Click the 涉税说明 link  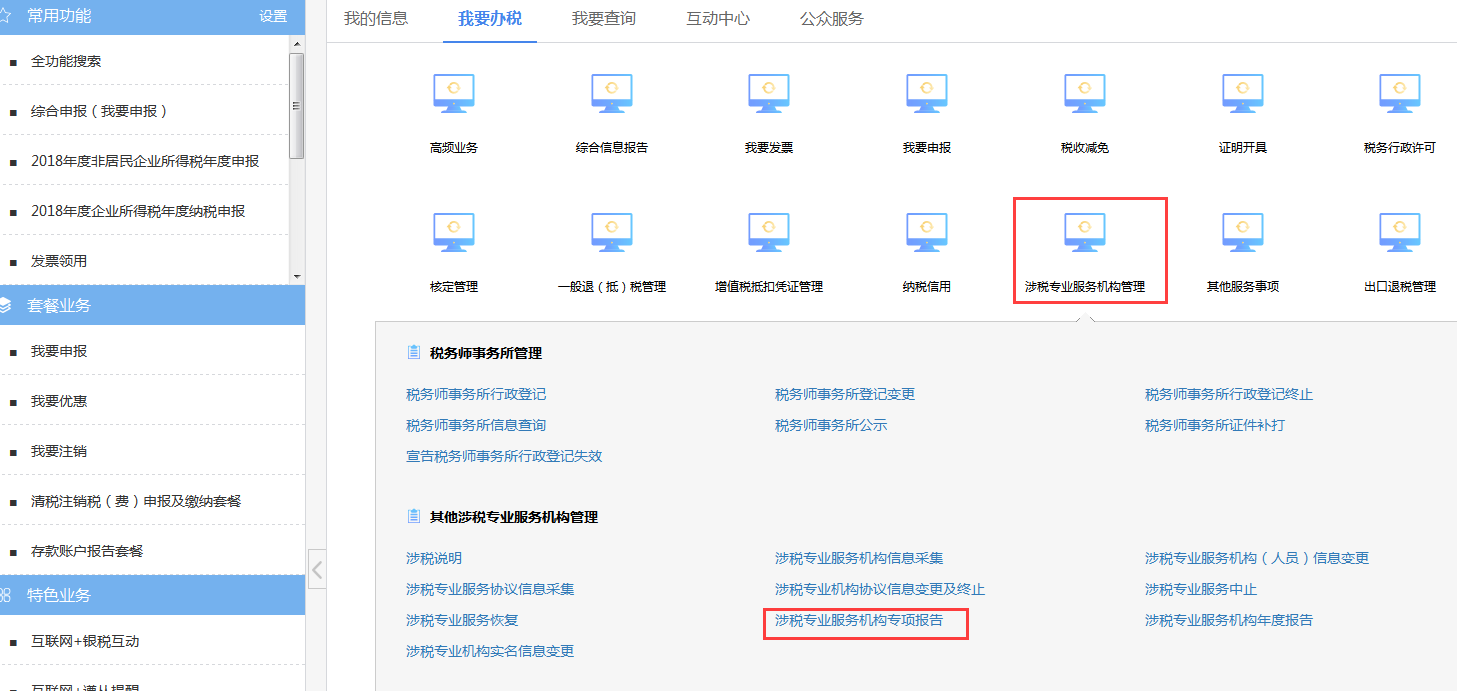(x=434, y=558)
